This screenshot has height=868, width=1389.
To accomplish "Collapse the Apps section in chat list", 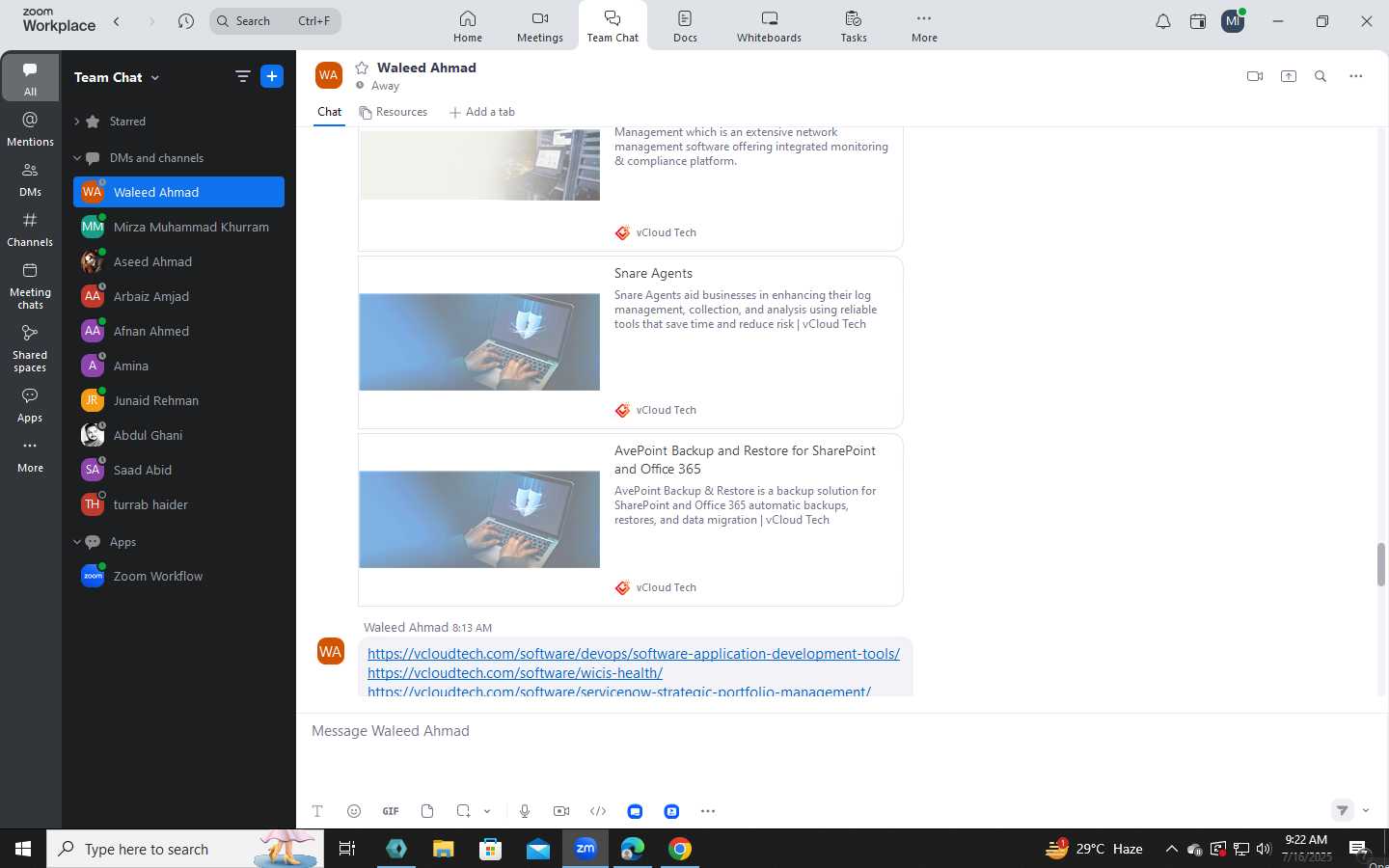I will click(x=77, y=542).
